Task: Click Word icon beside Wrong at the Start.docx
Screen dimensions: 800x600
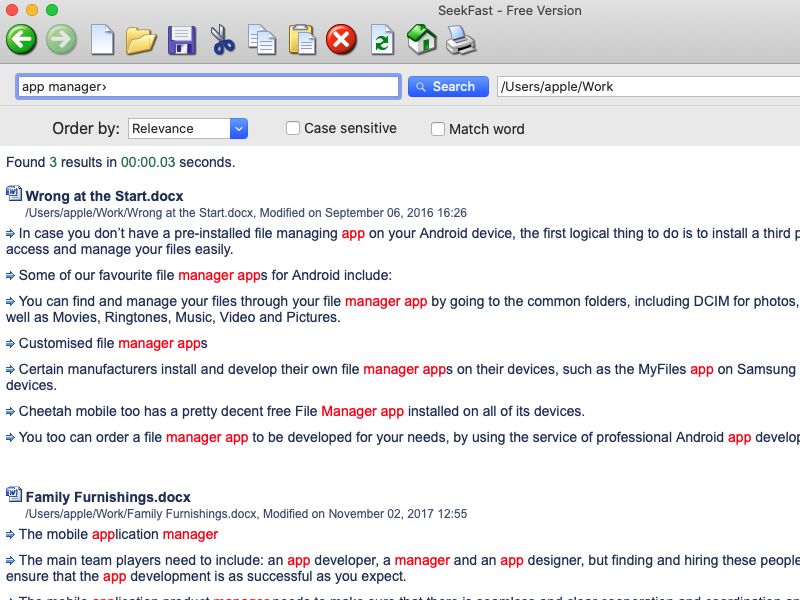Action: point(14,194)
